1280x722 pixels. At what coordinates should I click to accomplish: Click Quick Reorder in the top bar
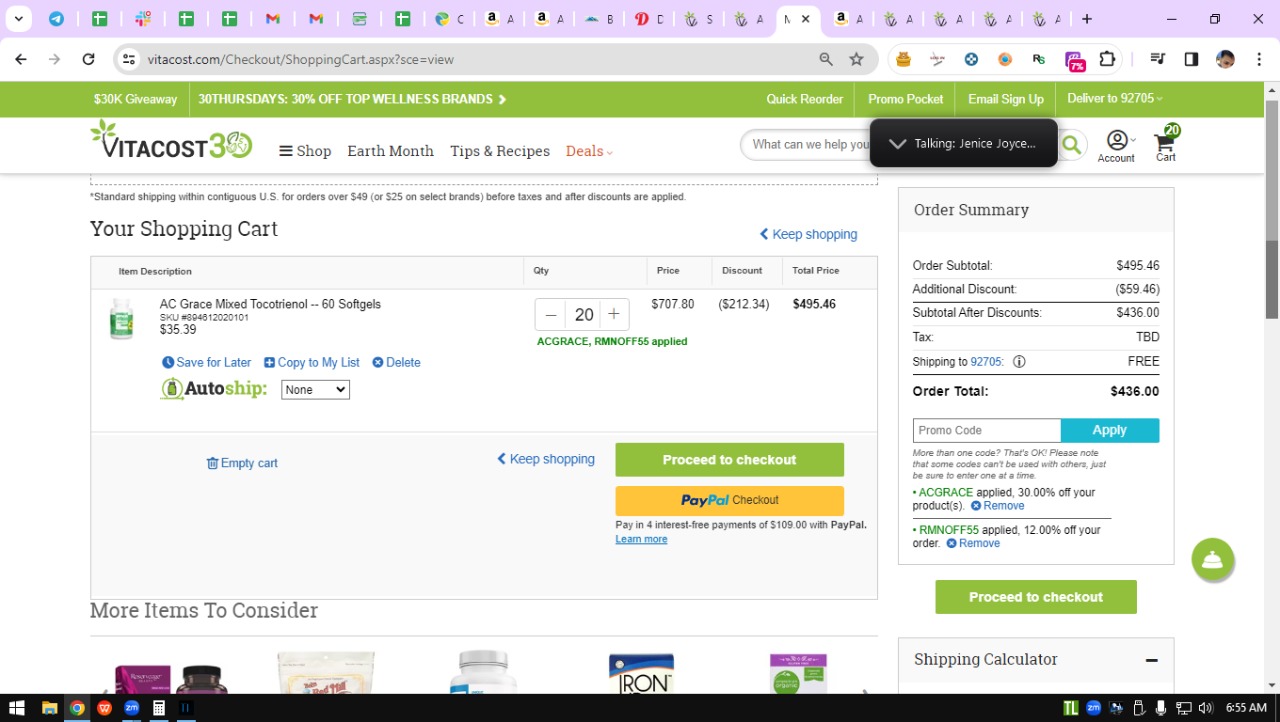point(805,99)
